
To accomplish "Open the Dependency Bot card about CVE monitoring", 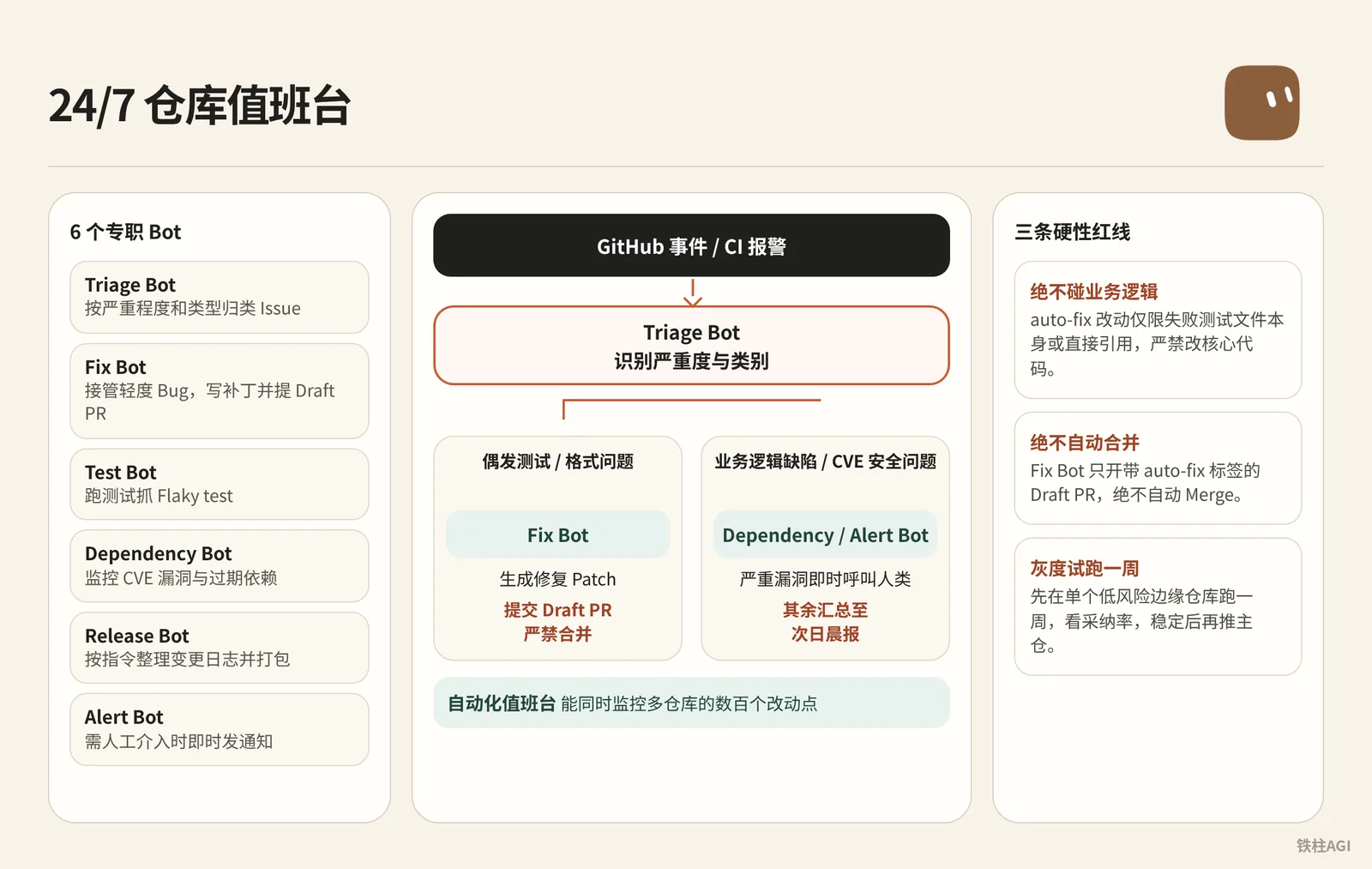I will 220,565.
